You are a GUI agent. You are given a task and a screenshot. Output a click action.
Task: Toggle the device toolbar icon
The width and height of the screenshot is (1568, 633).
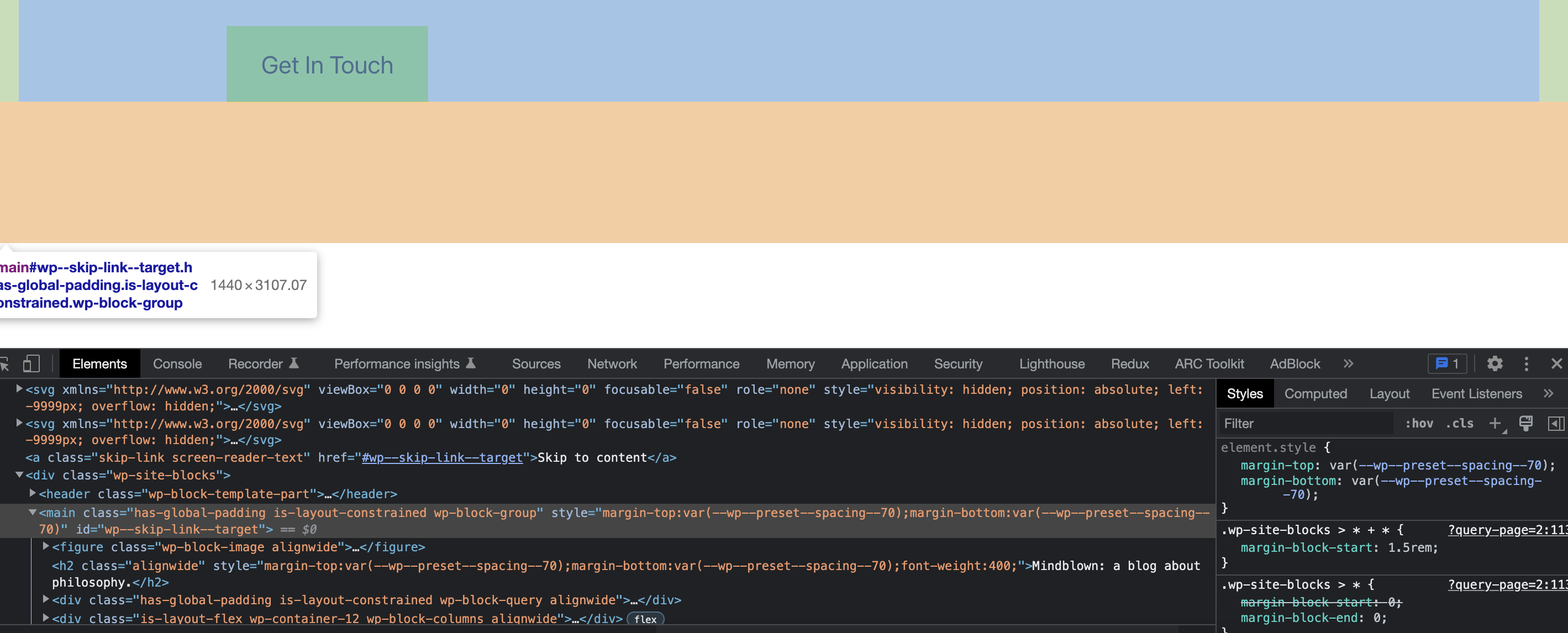point(31,364)
